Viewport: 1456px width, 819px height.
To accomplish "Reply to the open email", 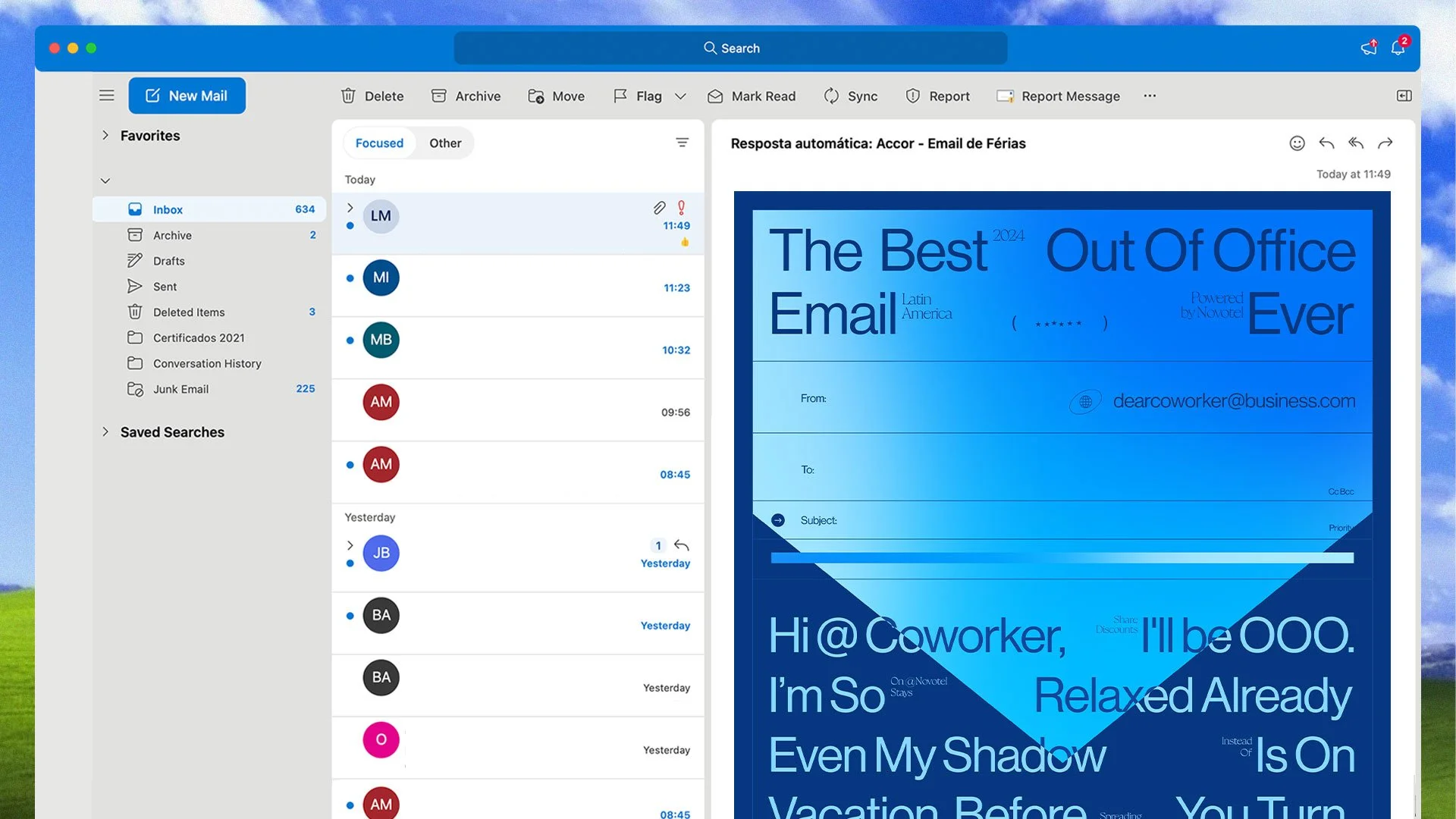I will point(1326,143).
